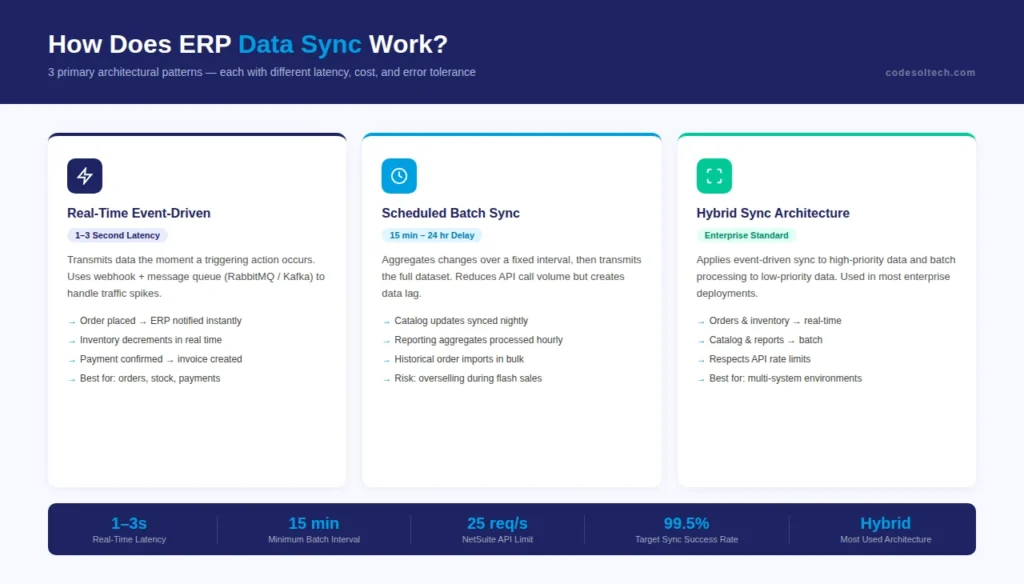Click the green Hybrid Sync frame icon
The height and width of the screenshot is (584, 1024).
point(714,176)
